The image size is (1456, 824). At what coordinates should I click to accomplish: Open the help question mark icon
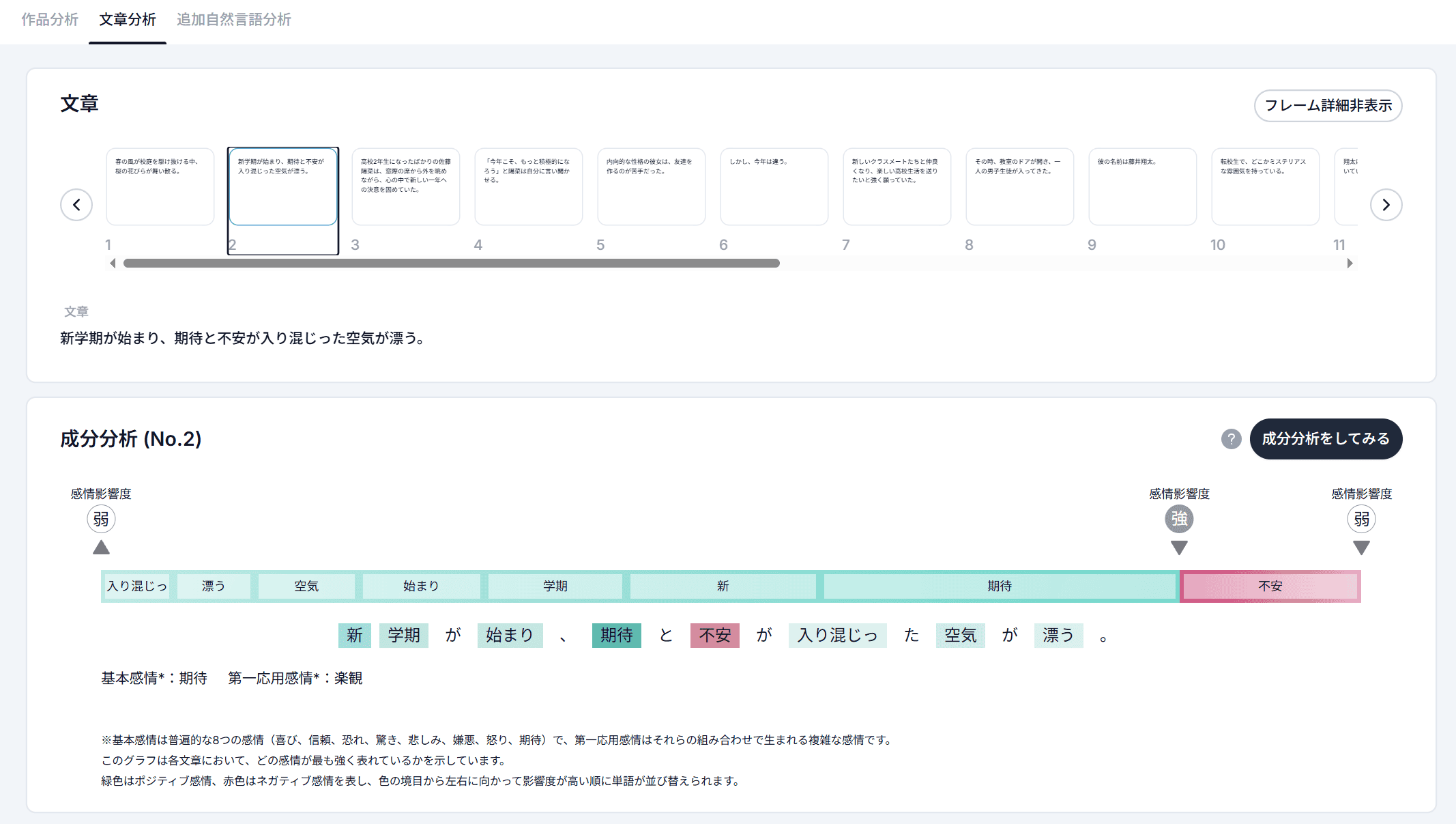(x=1231, y=439)
